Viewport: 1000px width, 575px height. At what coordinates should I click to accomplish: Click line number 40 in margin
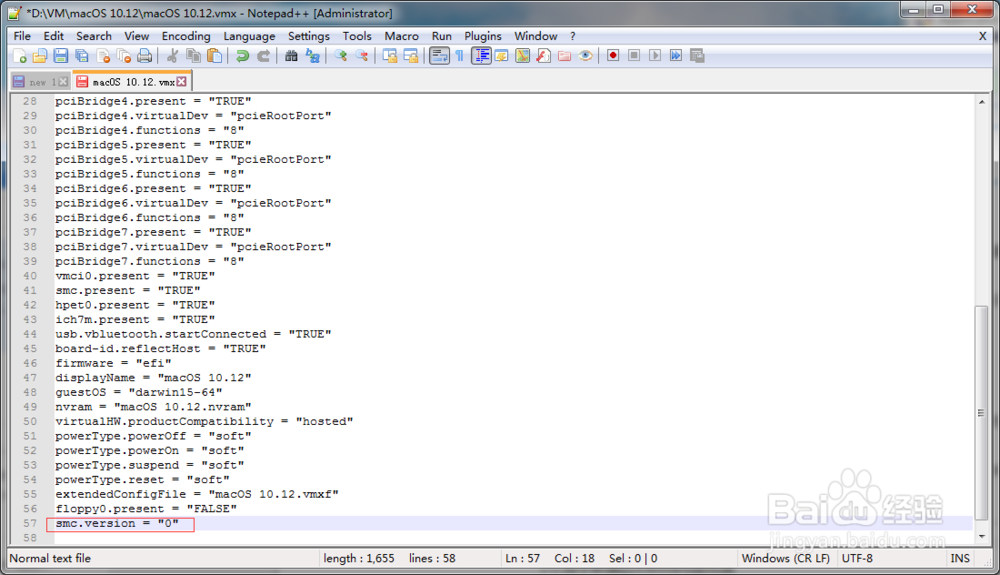coord(30,276)
